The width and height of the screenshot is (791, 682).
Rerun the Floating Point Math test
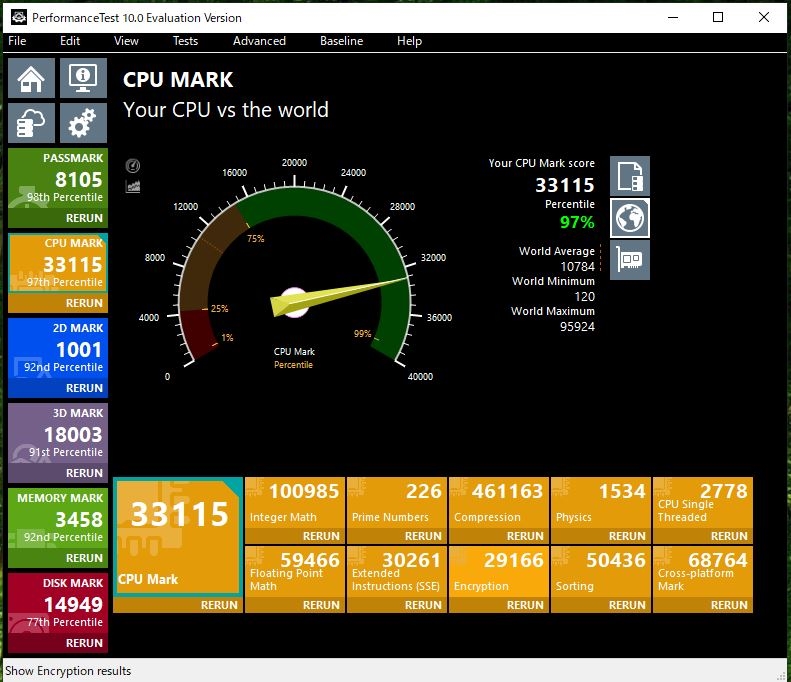pos(295,605)
